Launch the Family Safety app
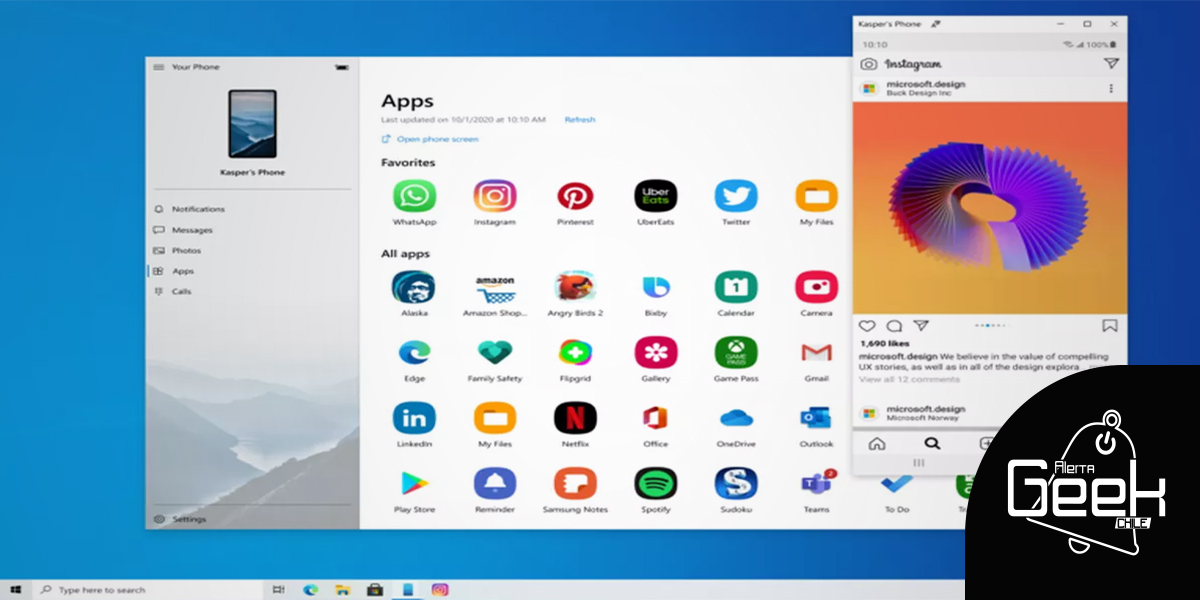The image size is (1200, 600). [x=494, y=352]
